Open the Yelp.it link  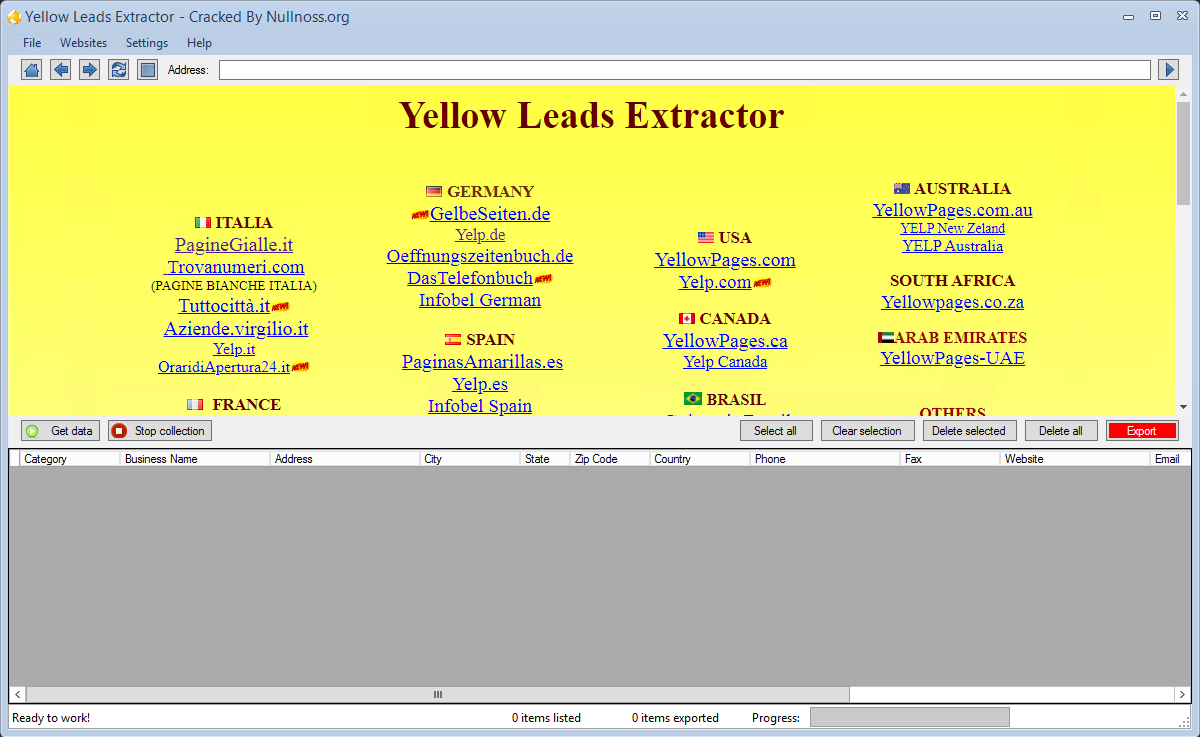[234, 349]
